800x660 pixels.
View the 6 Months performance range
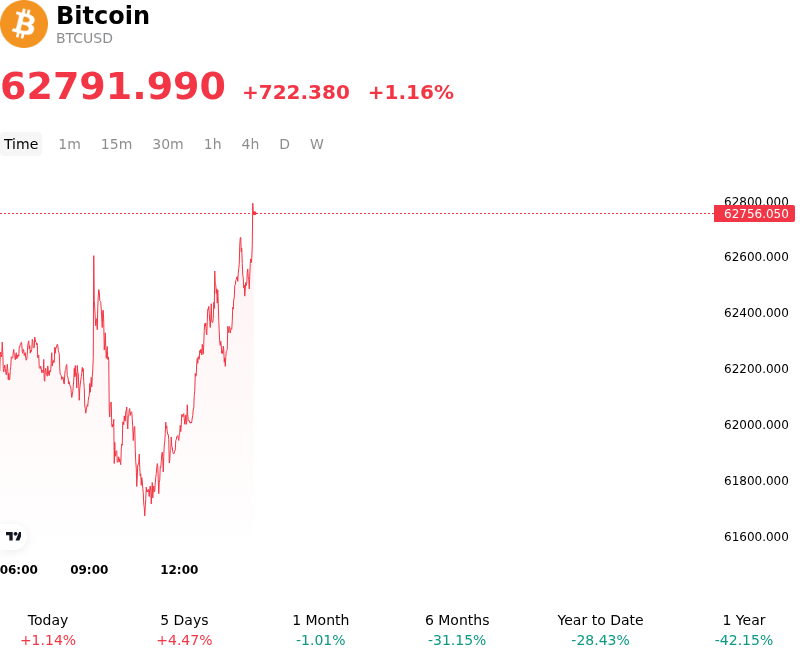coord(457,630)
